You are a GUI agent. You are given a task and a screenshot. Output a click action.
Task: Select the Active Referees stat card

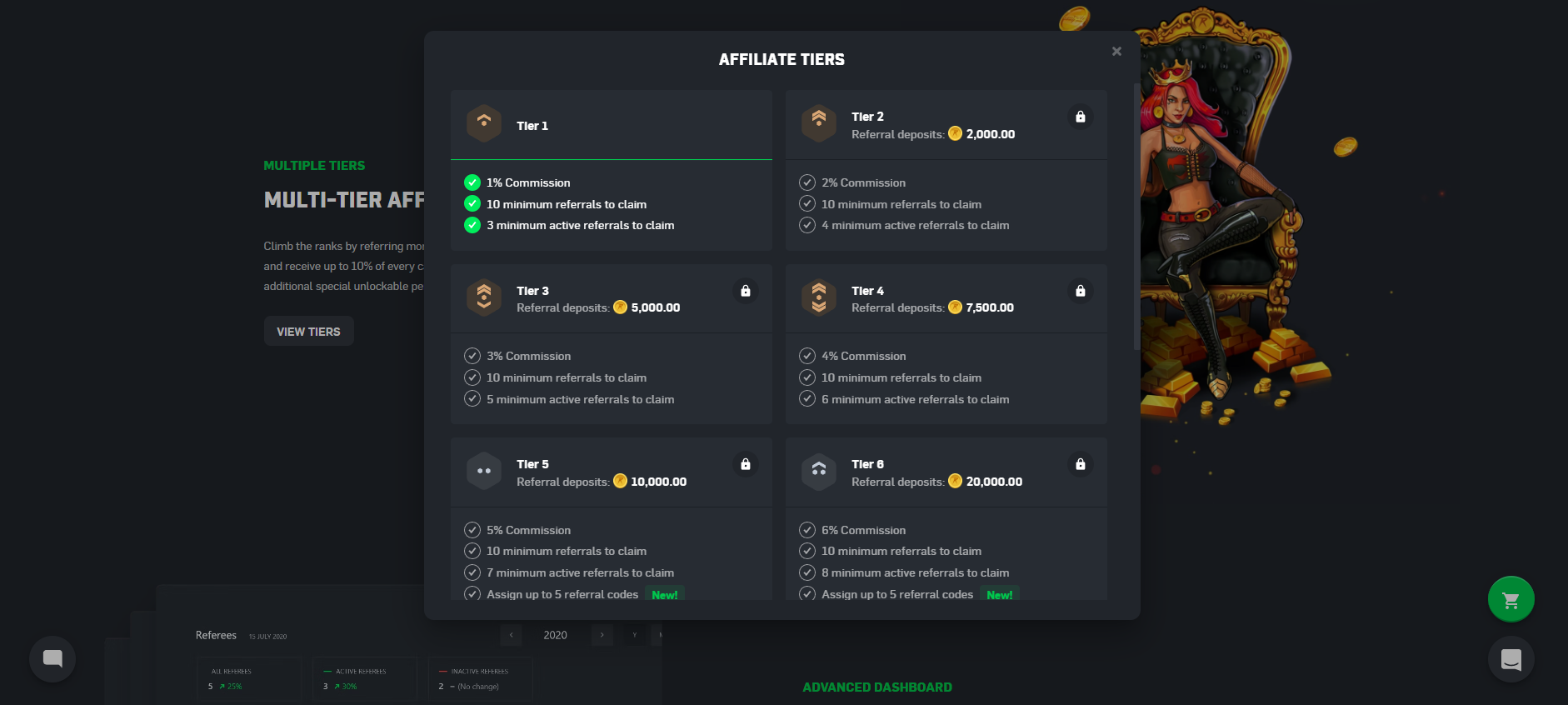coord(364,678)
